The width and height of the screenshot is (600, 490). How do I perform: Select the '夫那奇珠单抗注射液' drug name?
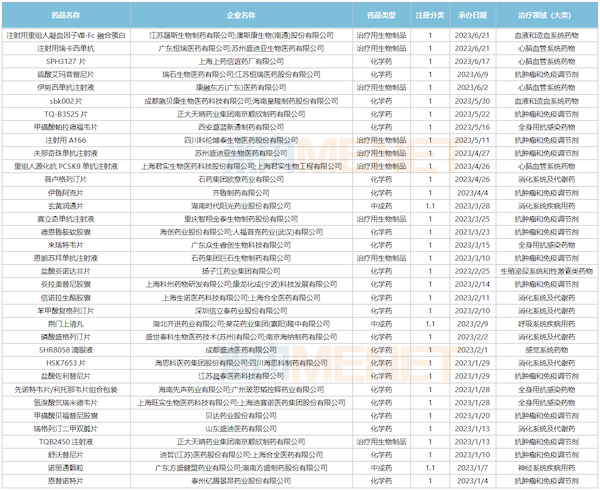[x=66, y=153]
